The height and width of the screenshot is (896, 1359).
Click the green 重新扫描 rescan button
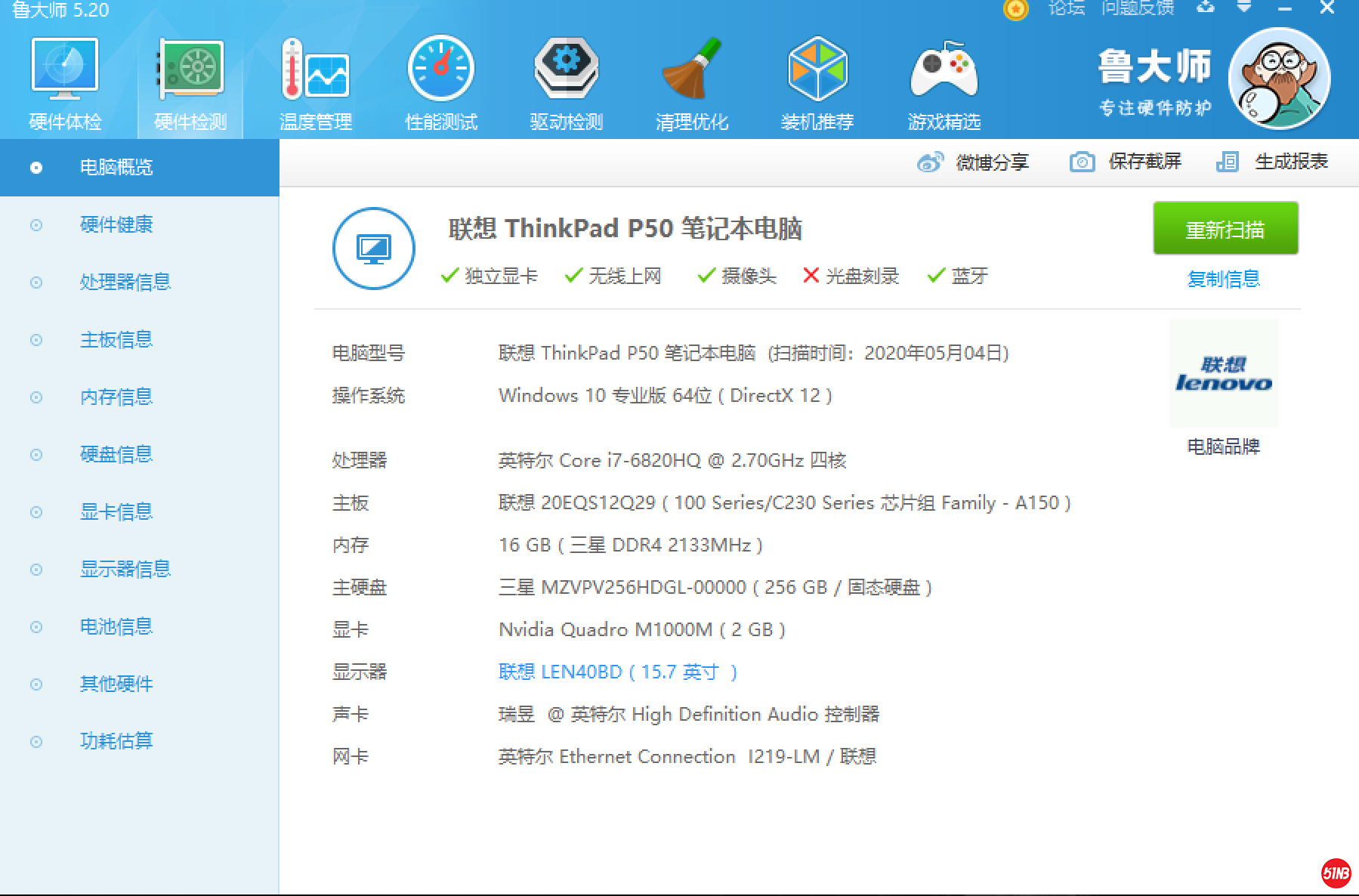[1224, 229]
